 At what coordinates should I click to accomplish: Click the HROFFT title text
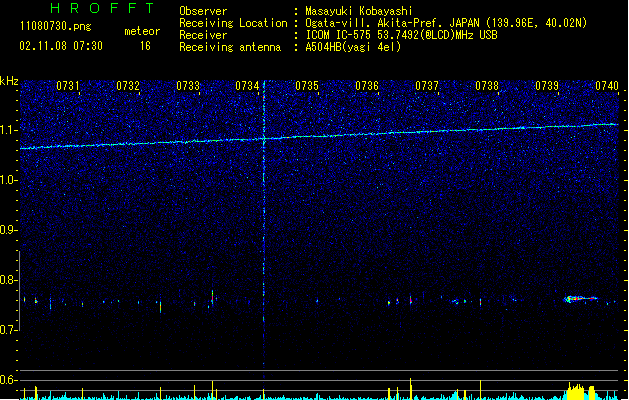pos(102,8)
